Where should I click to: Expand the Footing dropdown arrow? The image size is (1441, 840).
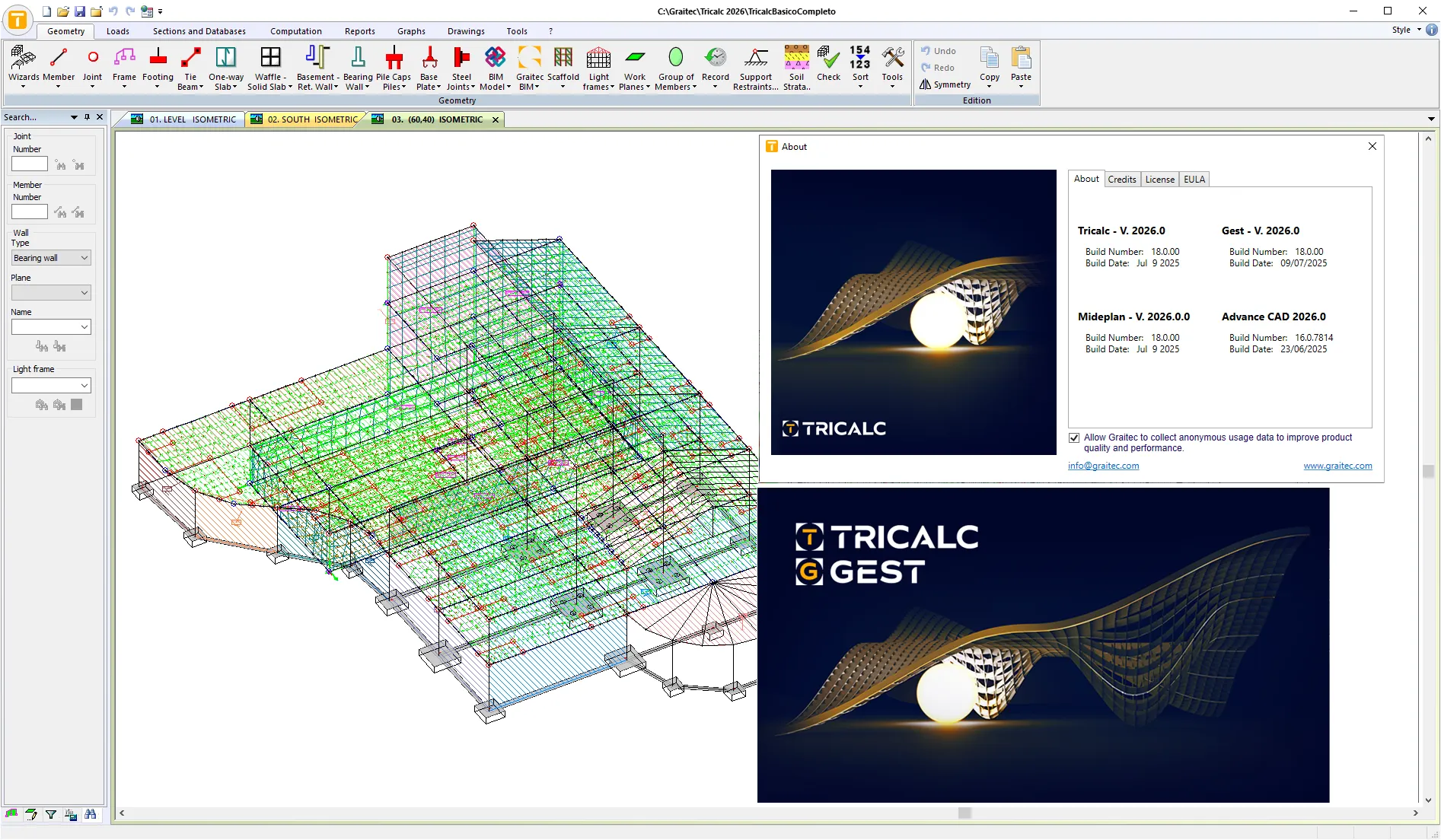(x=158, y=87)
